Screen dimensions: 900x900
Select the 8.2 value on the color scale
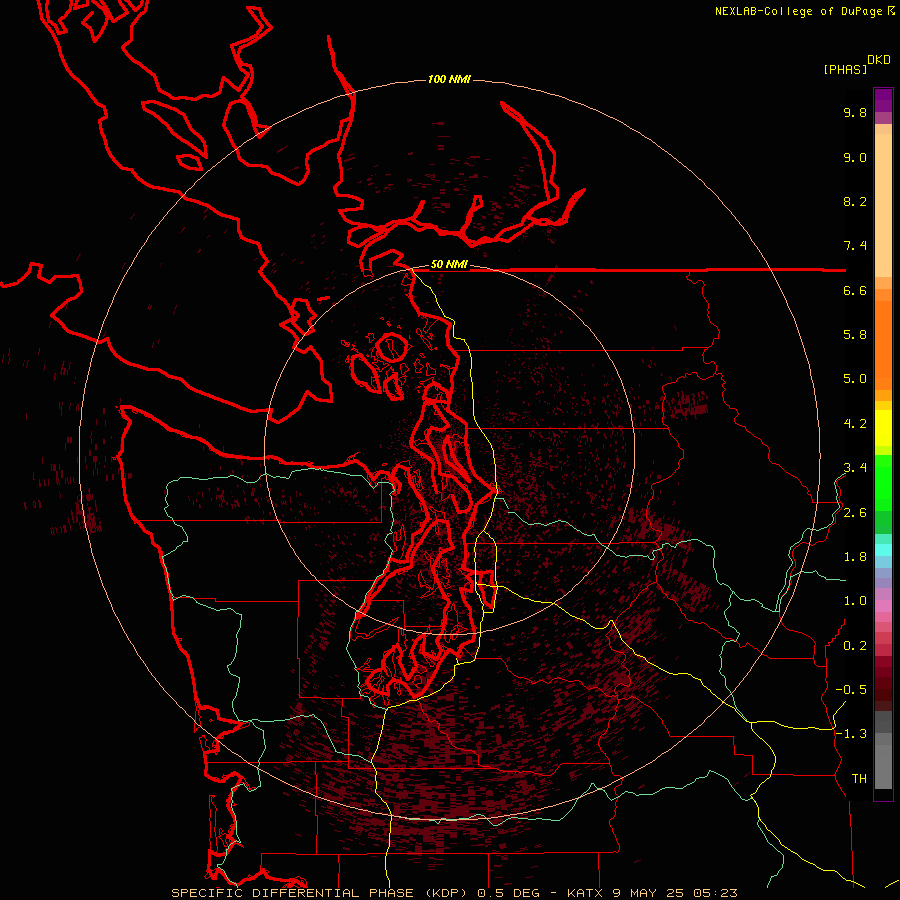(855, 202)
